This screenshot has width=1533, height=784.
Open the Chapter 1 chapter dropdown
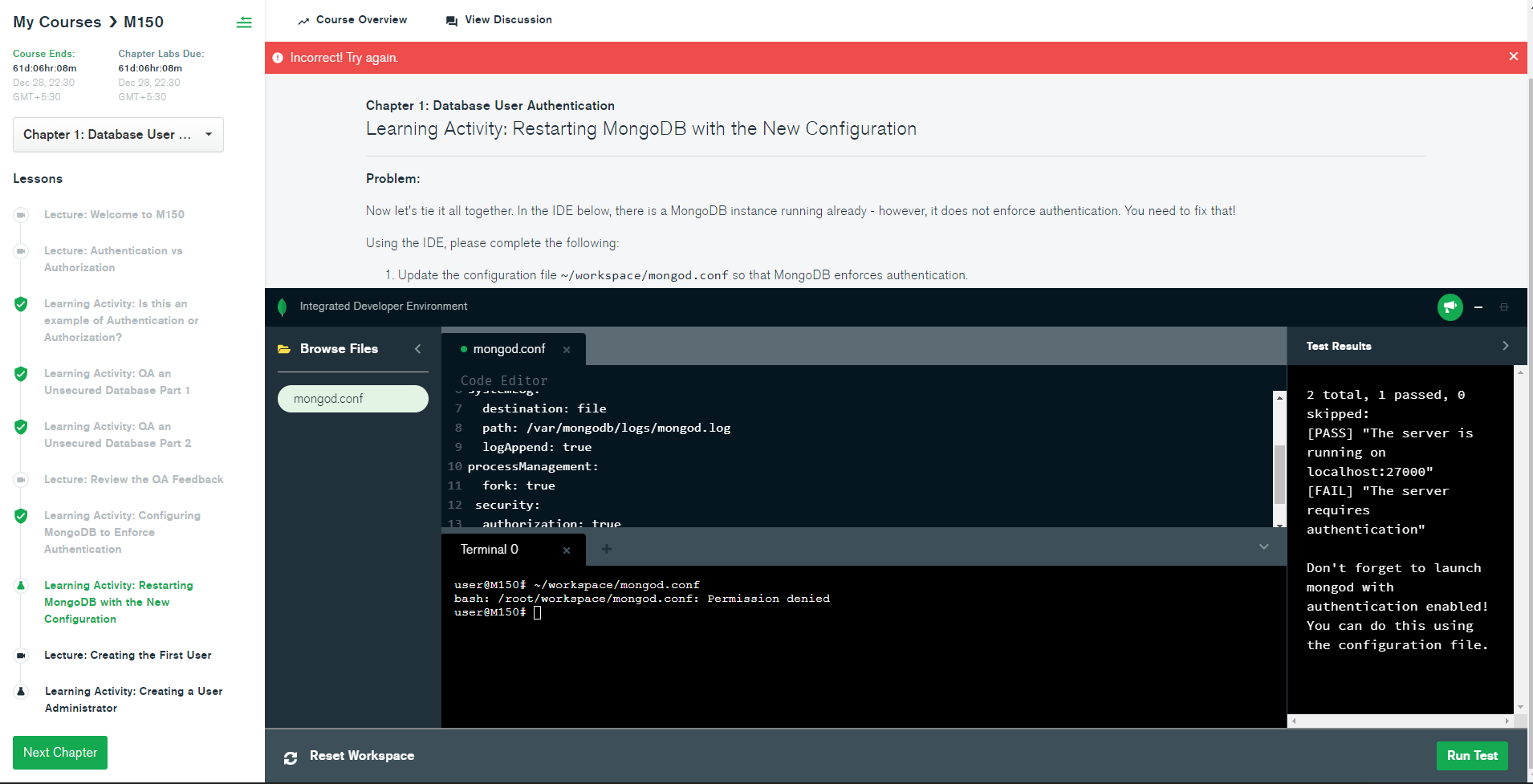118,135
